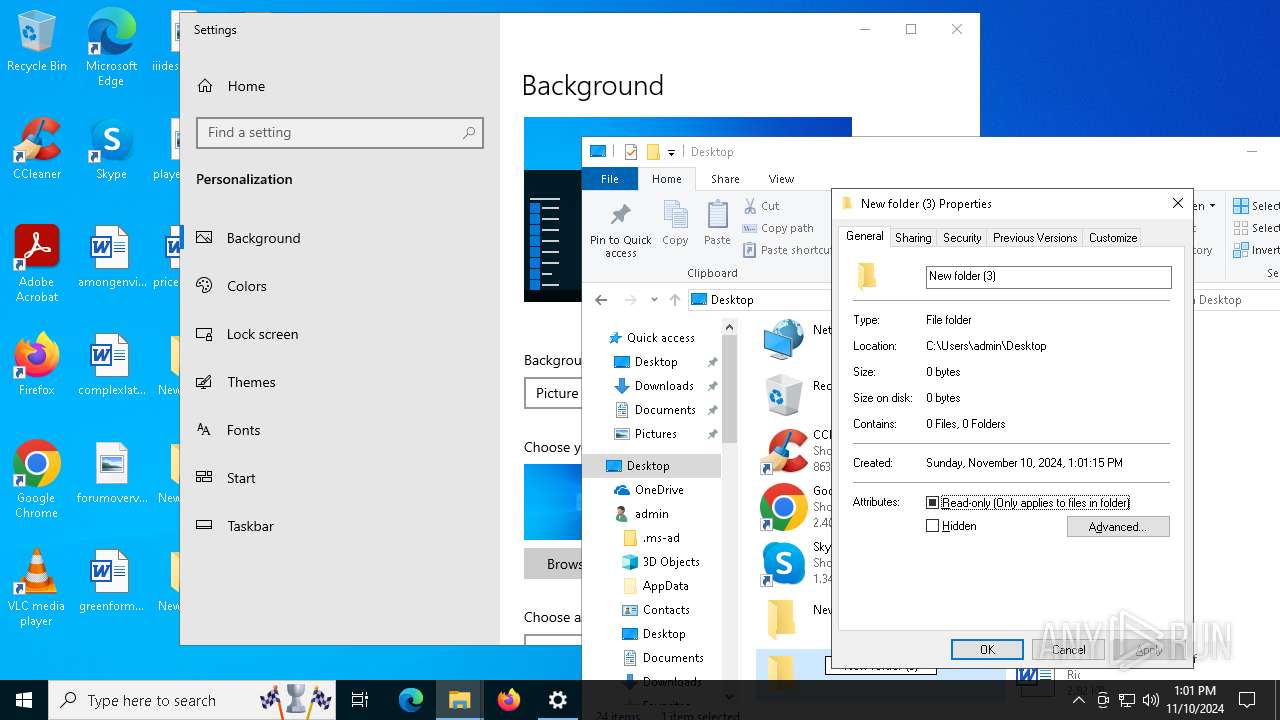Image resolution: width=1280 pixels, height=720 pixels.
Task: Toggle the Read-only attribute checkbox
Action: [933, 503]
